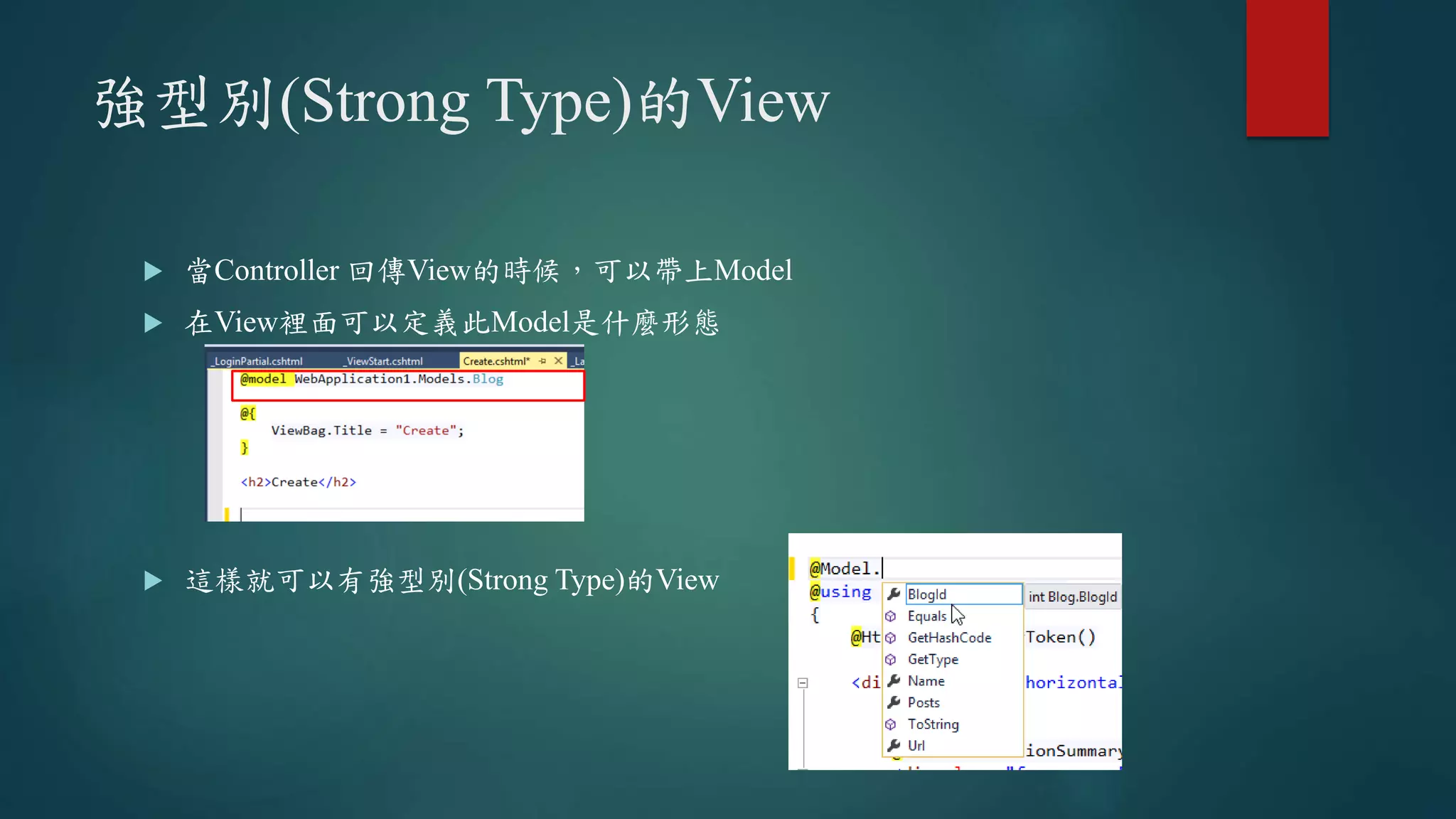Click the second bullet 在View裡面可以定義

pyautogui.click(x=452, y=323)
